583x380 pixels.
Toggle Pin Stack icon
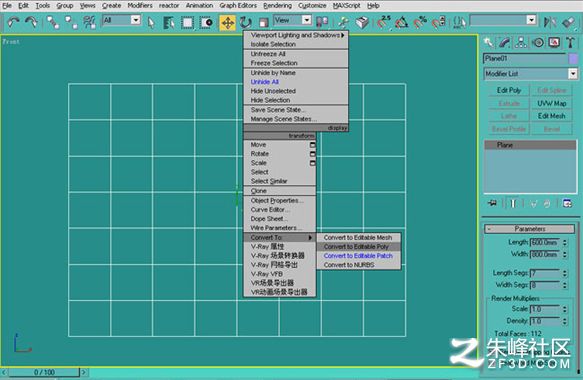pyautogui.click(x=493, y=203)
